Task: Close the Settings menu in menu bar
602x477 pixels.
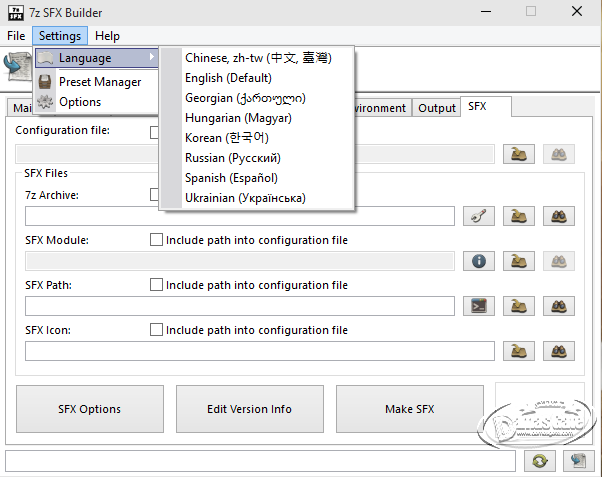Action: pyautogui.click(x=60, y=36)
